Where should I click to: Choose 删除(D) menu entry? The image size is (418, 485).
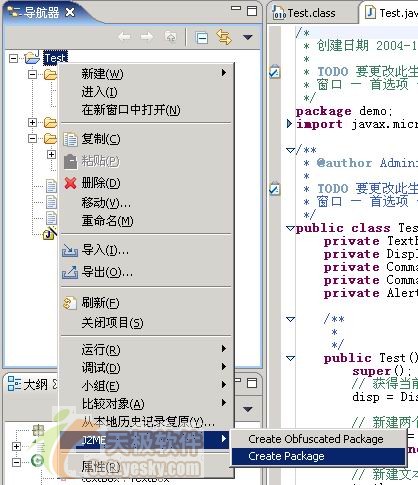coord(146,183)
